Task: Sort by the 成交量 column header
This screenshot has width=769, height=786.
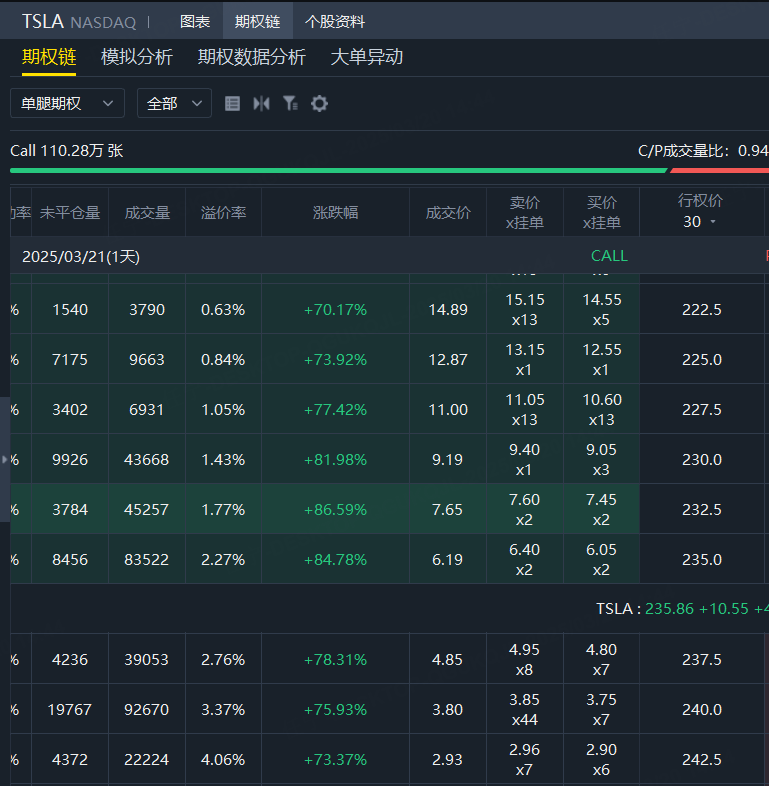Action: (147, 212)
